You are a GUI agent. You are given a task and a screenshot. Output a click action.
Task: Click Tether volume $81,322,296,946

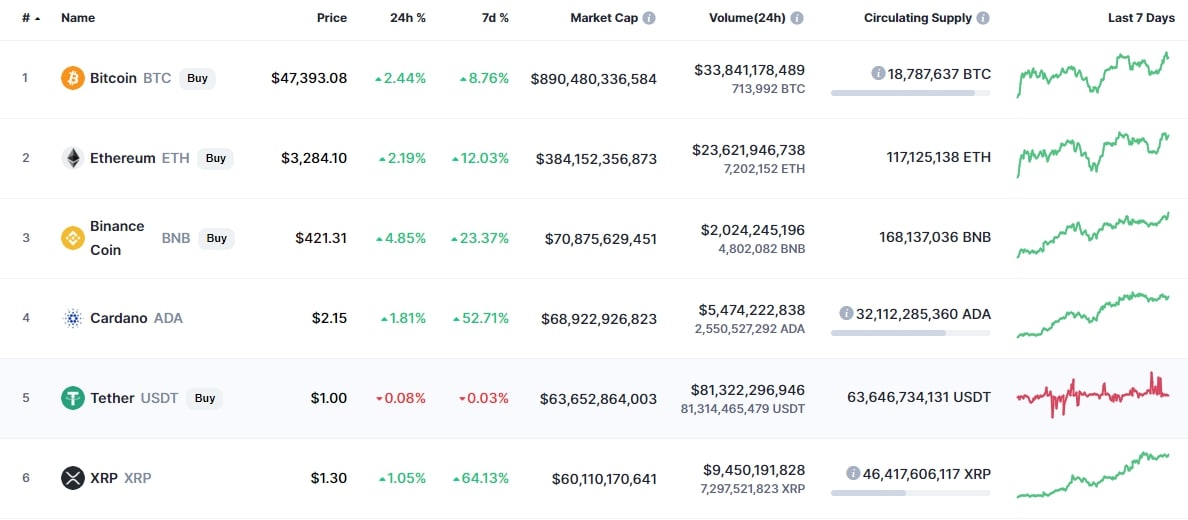point(748,390)
